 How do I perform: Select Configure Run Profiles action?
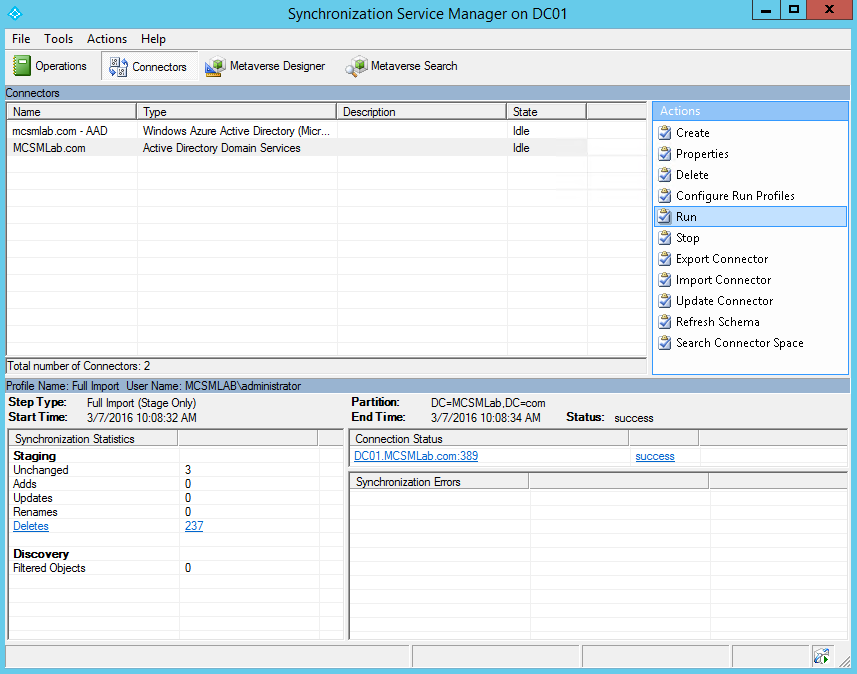[735, 196]
